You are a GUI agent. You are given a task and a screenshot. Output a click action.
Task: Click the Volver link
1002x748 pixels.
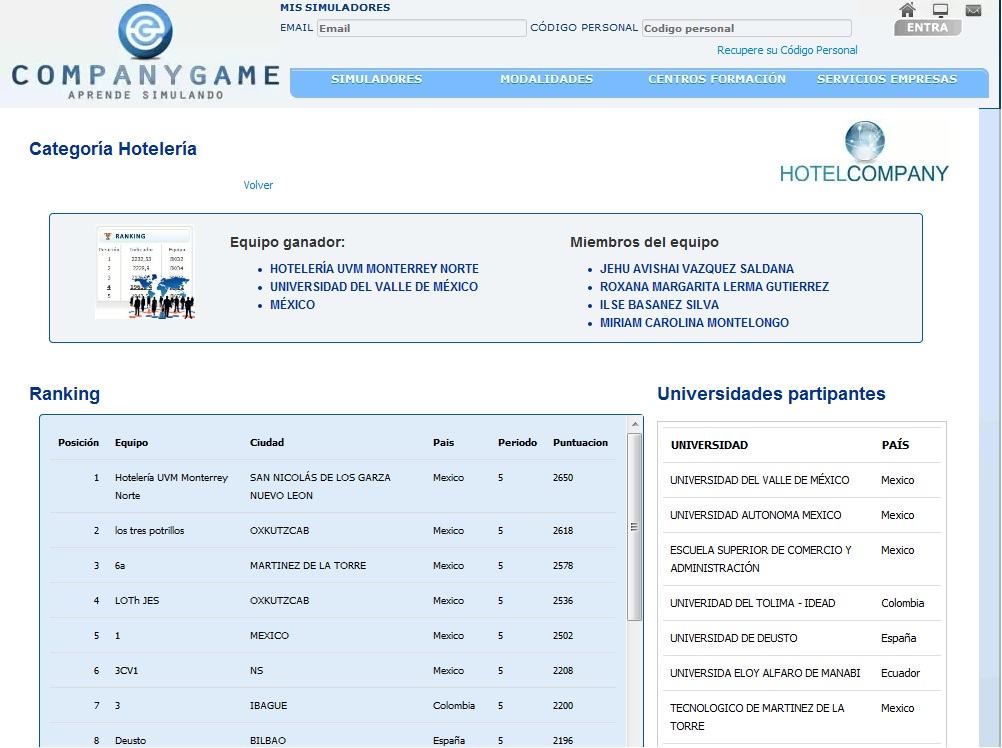click(258, 185)
